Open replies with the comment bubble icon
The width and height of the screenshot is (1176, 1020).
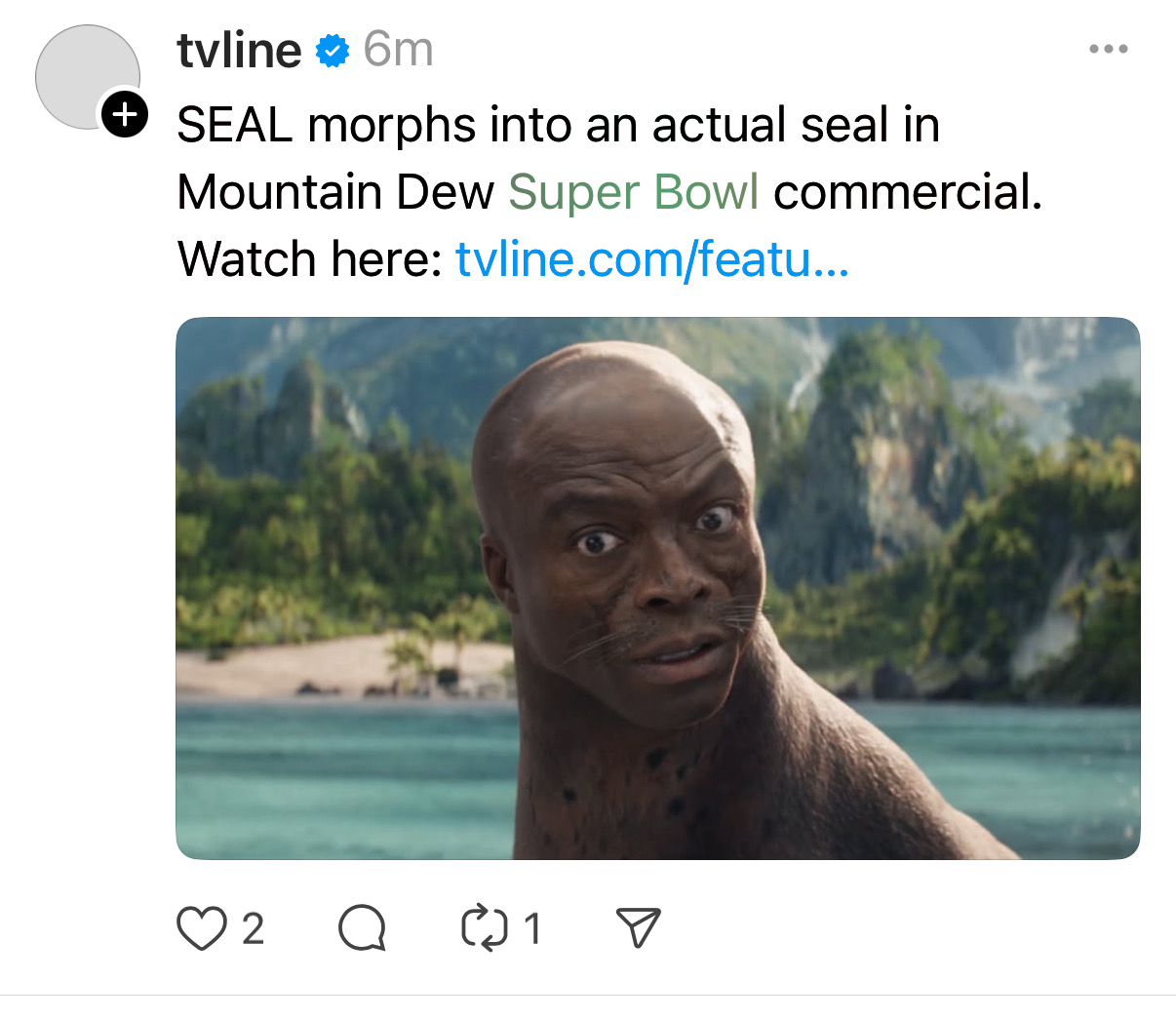point(362,928)
